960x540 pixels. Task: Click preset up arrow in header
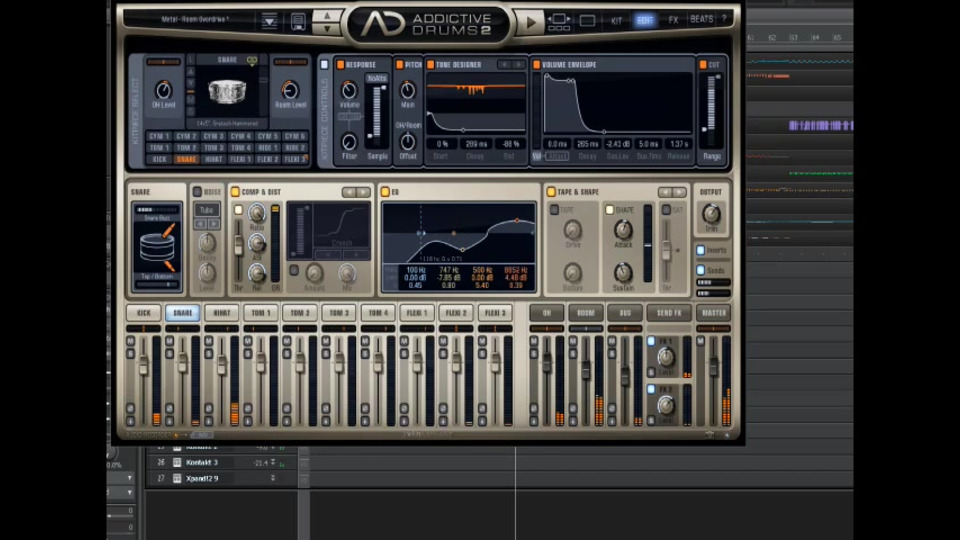point(327,16)
